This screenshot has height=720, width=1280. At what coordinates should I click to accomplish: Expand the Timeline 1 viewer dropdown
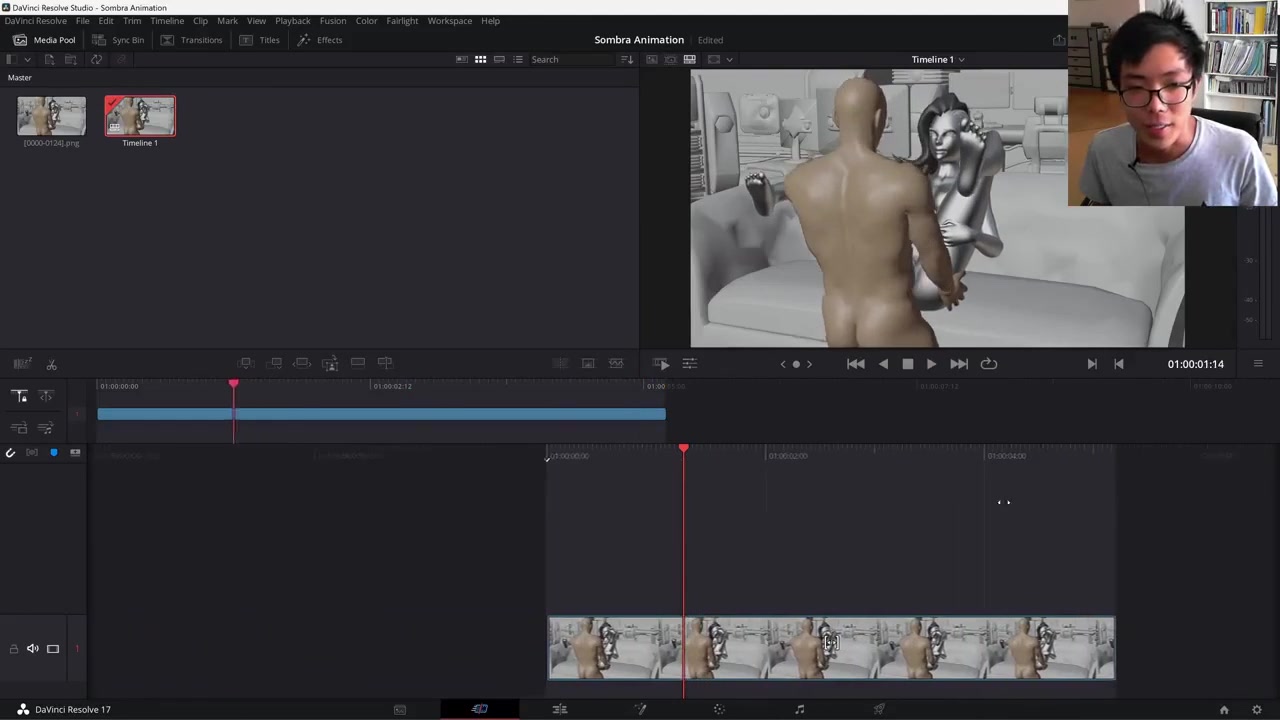point(961,60)
